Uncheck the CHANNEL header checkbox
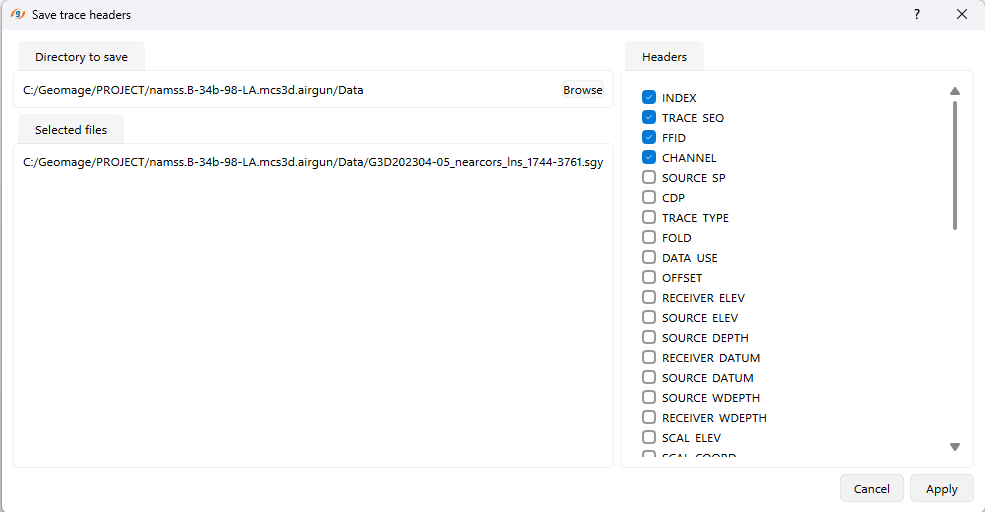The width and height of the screenshot is (985, 512). pos(649,157)
